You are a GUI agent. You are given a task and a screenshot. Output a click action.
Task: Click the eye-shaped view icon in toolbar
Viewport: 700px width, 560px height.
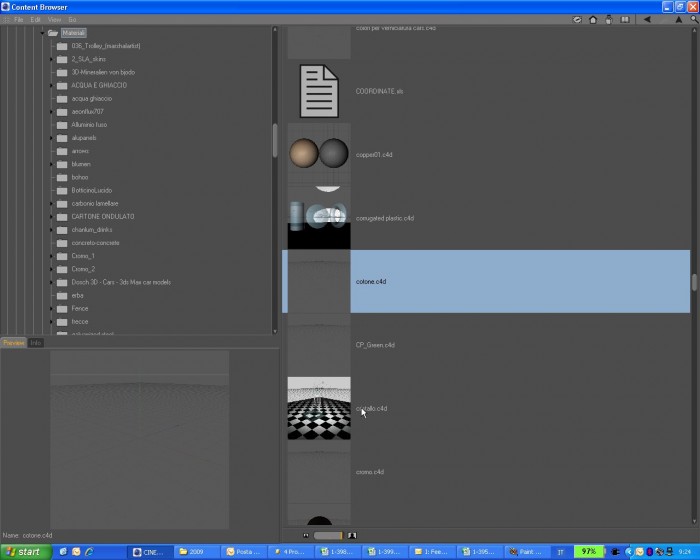pos(577,20)
